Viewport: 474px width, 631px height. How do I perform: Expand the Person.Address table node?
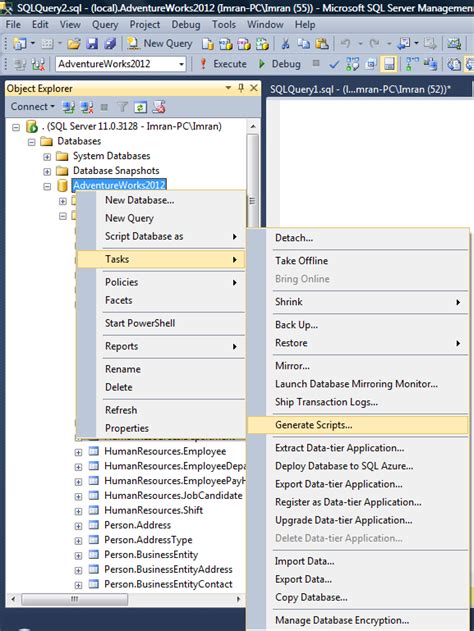78,526
